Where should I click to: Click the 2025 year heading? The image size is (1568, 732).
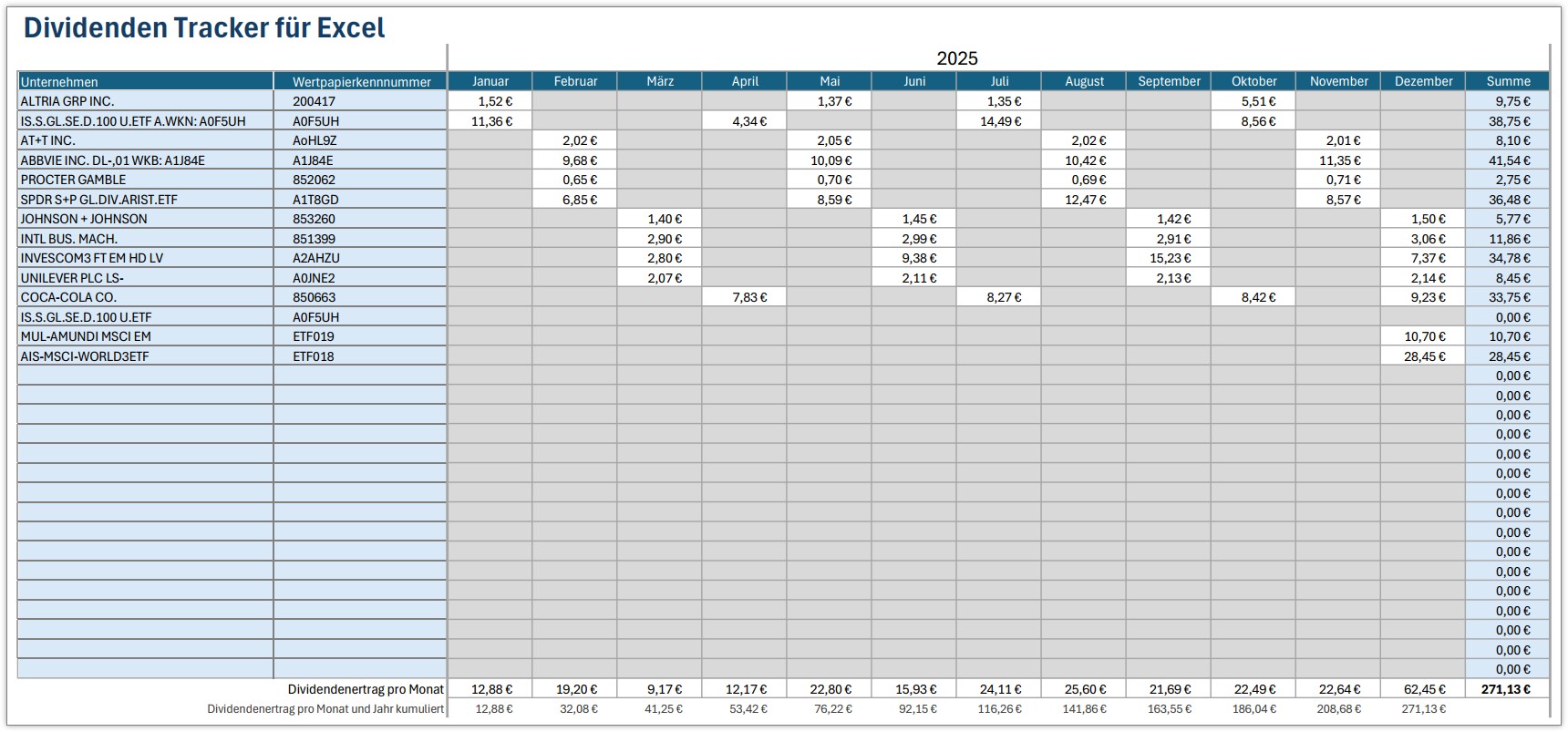point(956,58)
